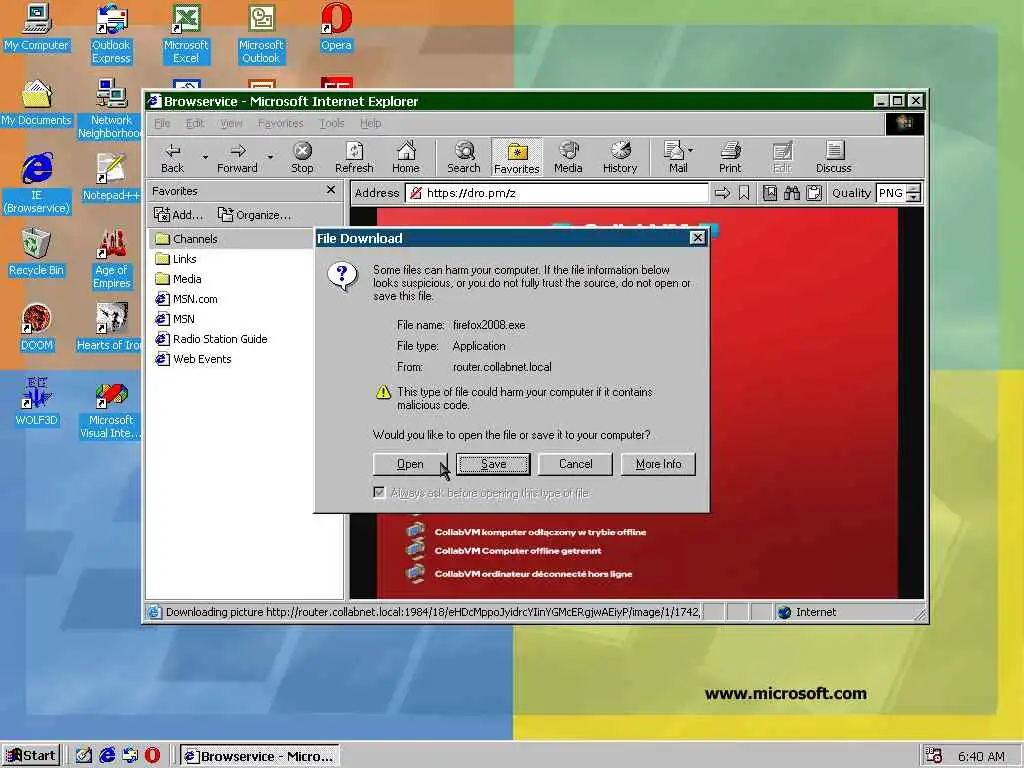Stop page loading with Stop icon

(x=302, y=158)
